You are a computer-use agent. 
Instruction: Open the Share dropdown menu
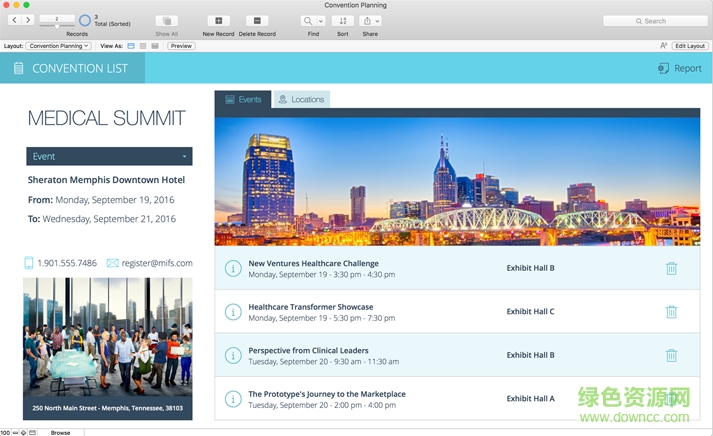(370, 21)
